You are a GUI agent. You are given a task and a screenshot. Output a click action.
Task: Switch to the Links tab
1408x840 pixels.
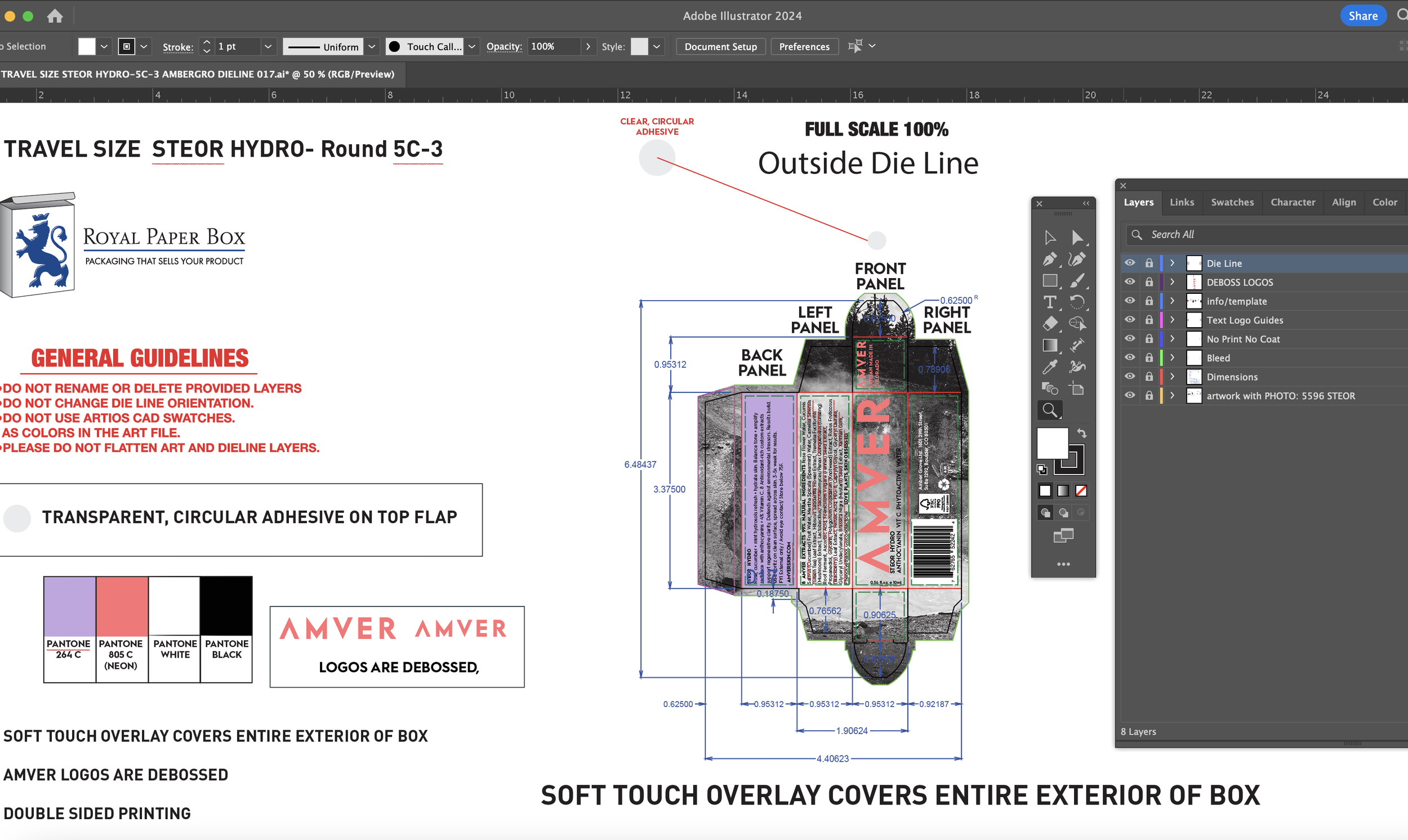click(1182, 202)
